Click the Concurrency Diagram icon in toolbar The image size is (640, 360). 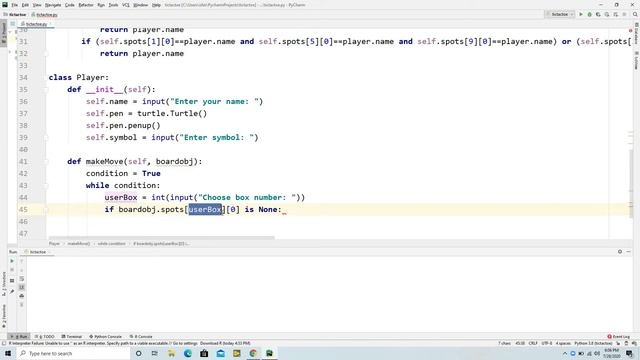pos(616,14)
